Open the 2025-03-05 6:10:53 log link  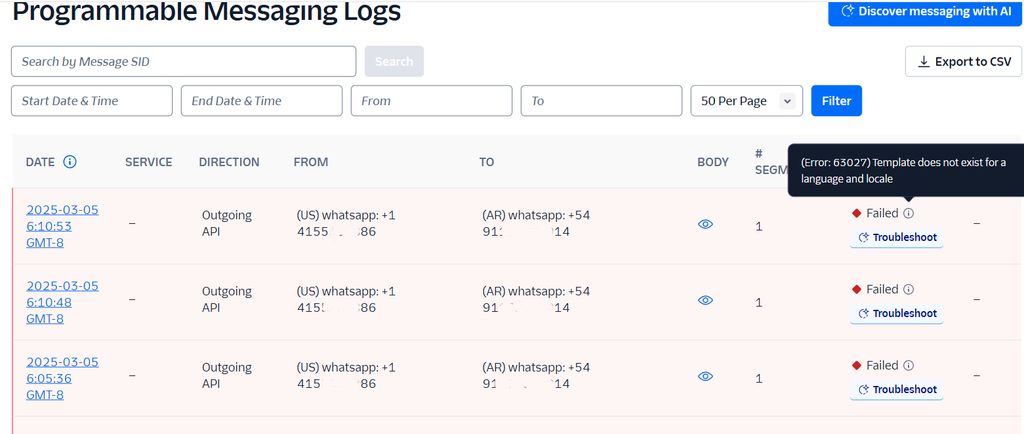62,225
